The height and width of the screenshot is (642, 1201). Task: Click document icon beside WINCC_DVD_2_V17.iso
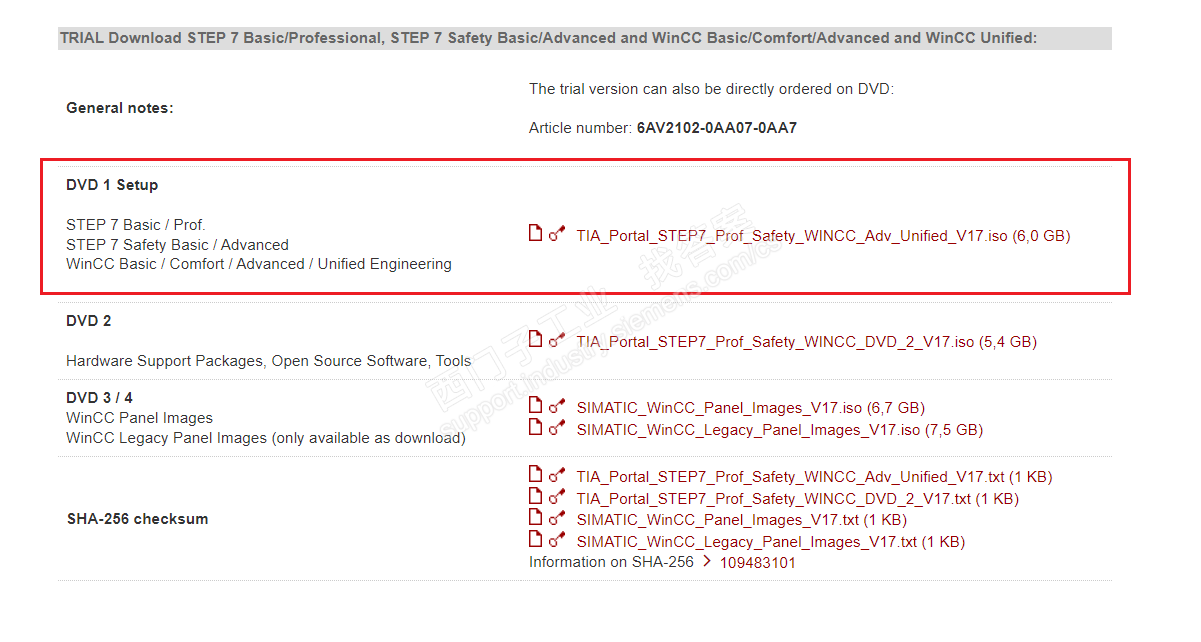pos(535,340)
